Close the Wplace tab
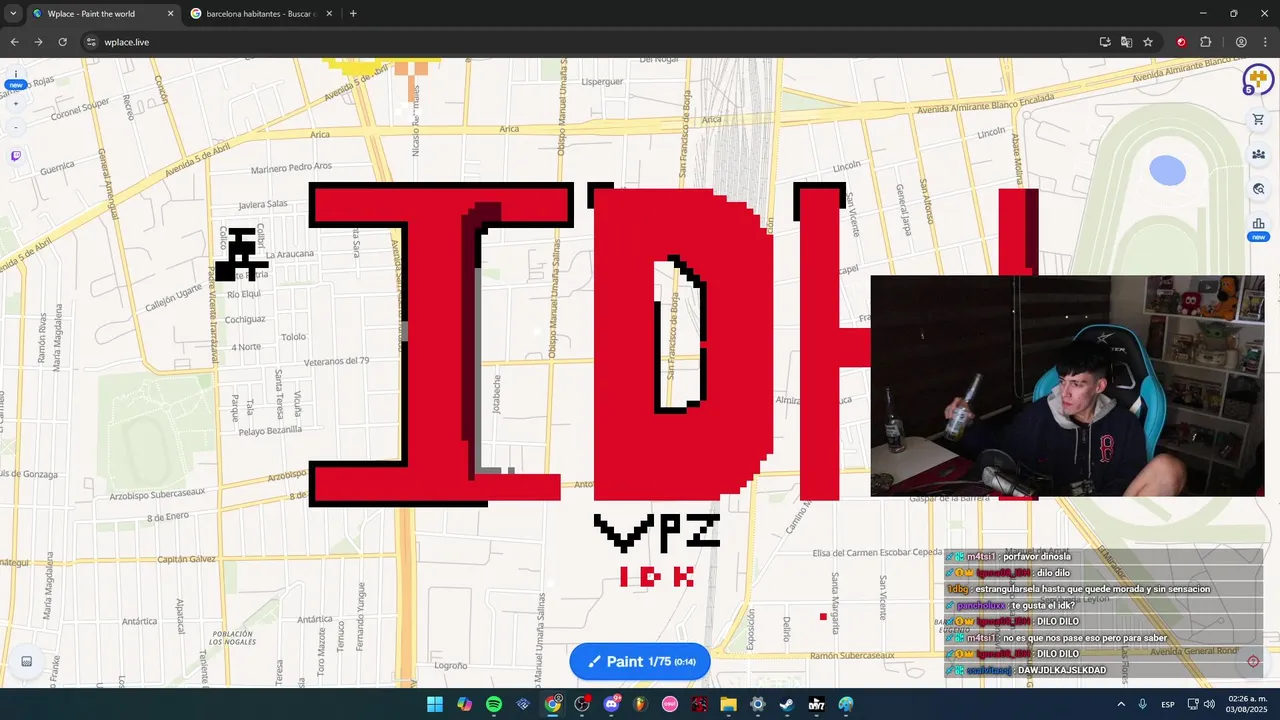Screen dimensions: 1280x720 pyautogui.click(x=170, y=14)
